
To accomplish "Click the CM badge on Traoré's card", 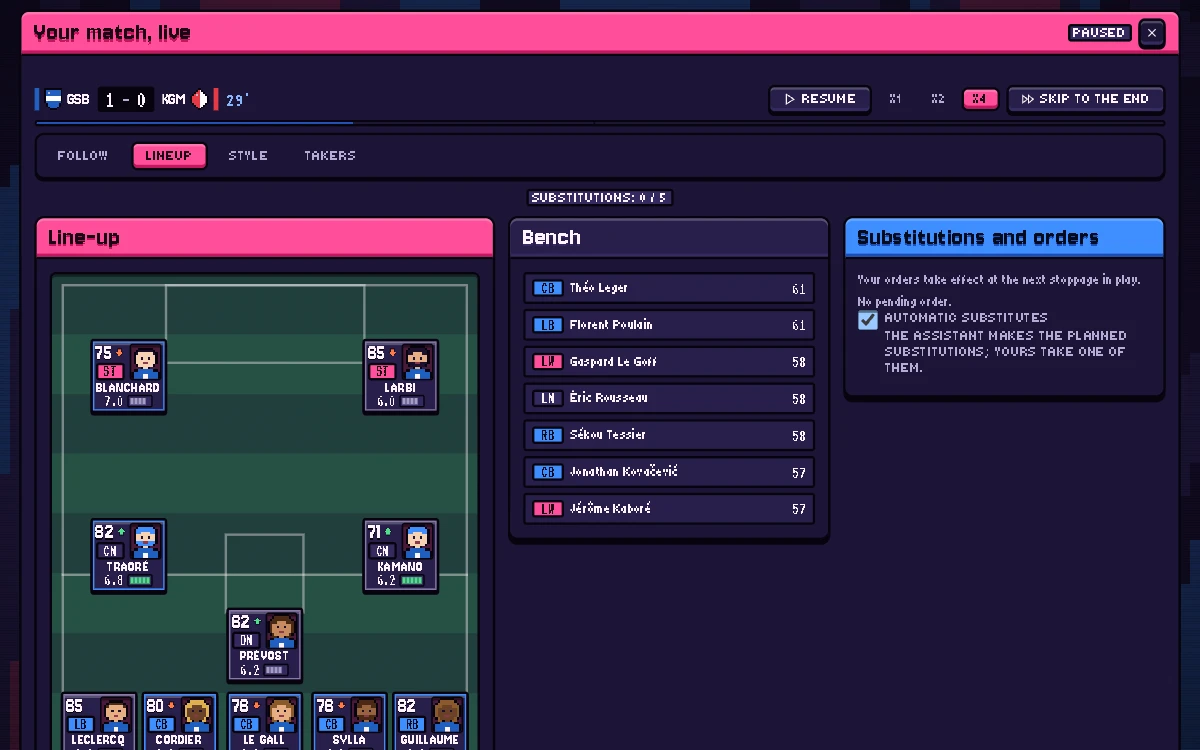I will click(x=109, y=550).
